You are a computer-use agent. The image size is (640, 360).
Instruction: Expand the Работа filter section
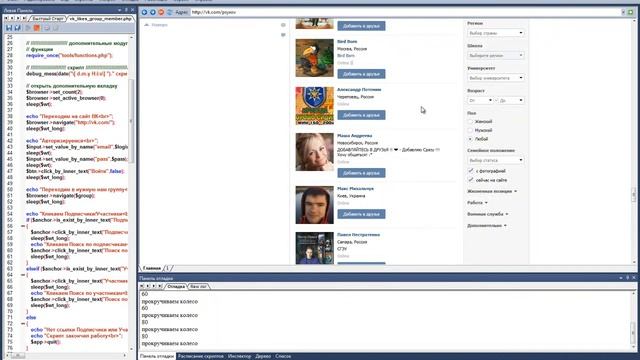point(477,202)
